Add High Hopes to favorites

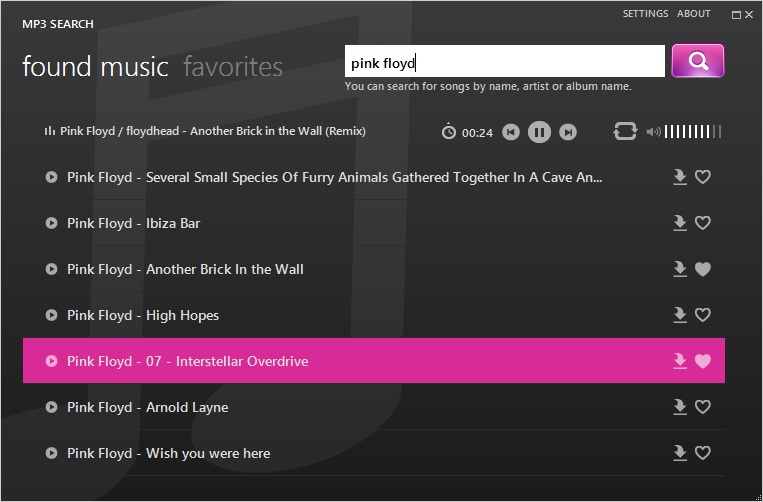click(x=703, y=315)
